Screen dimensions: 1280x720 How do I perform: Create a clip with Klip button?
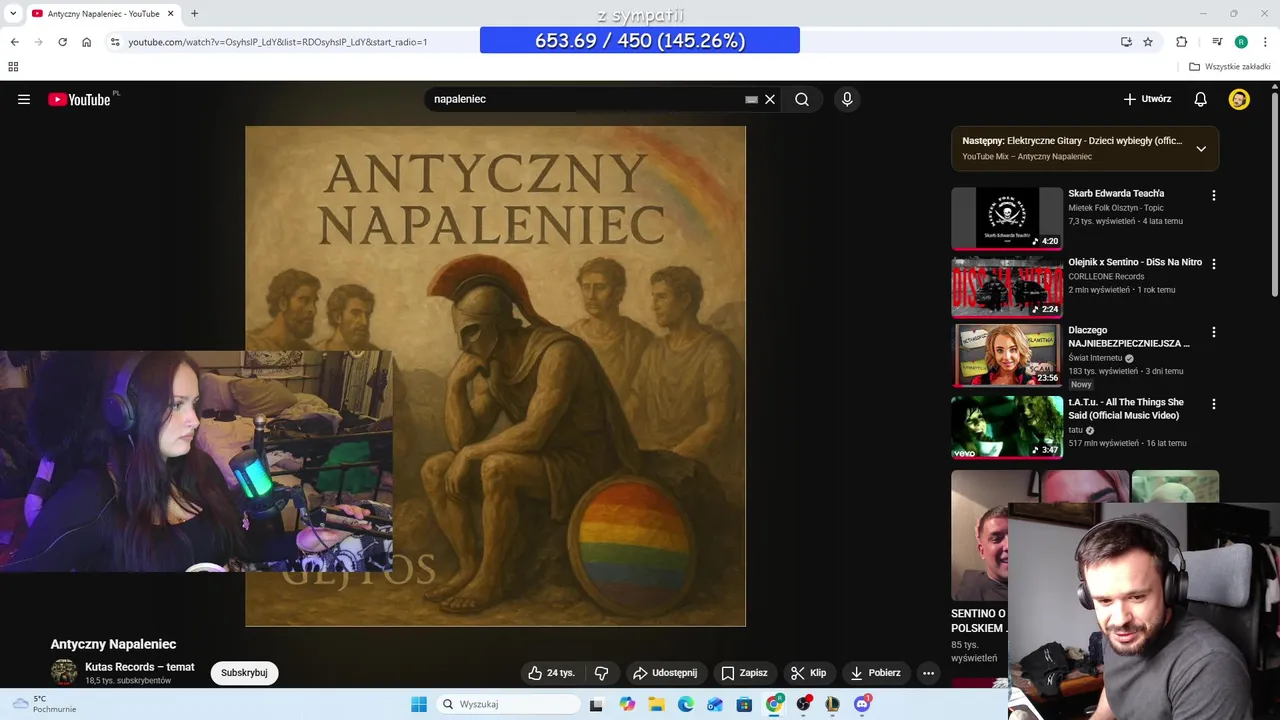coord(808,673)
